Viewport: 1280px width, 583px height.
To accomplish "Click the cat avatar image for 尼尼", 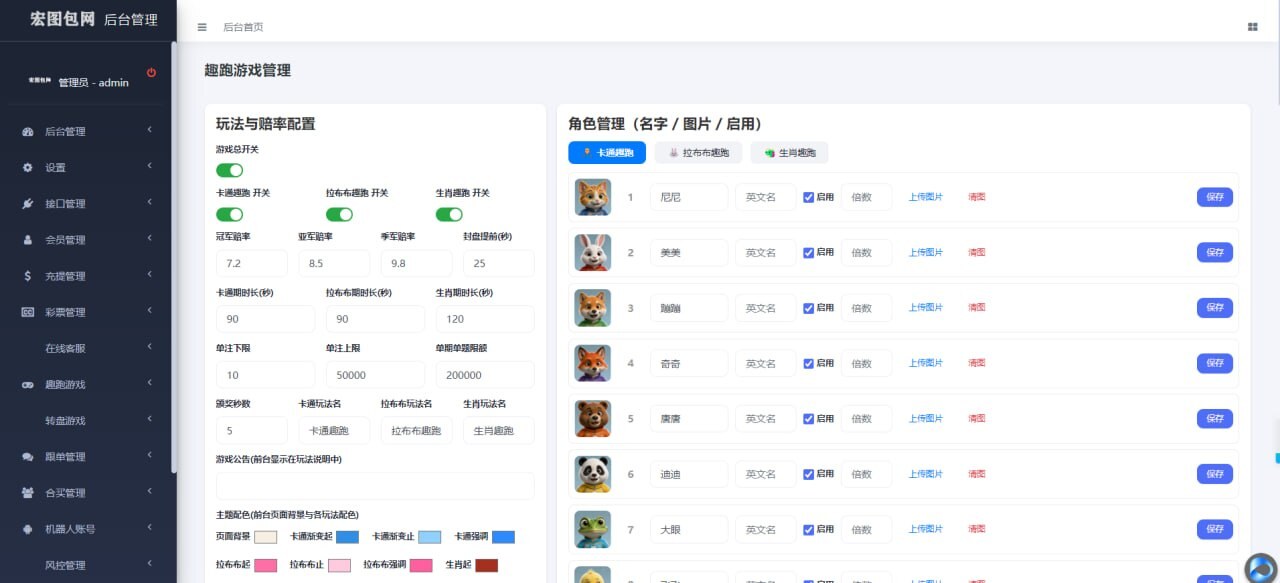I will pos(593,197).
